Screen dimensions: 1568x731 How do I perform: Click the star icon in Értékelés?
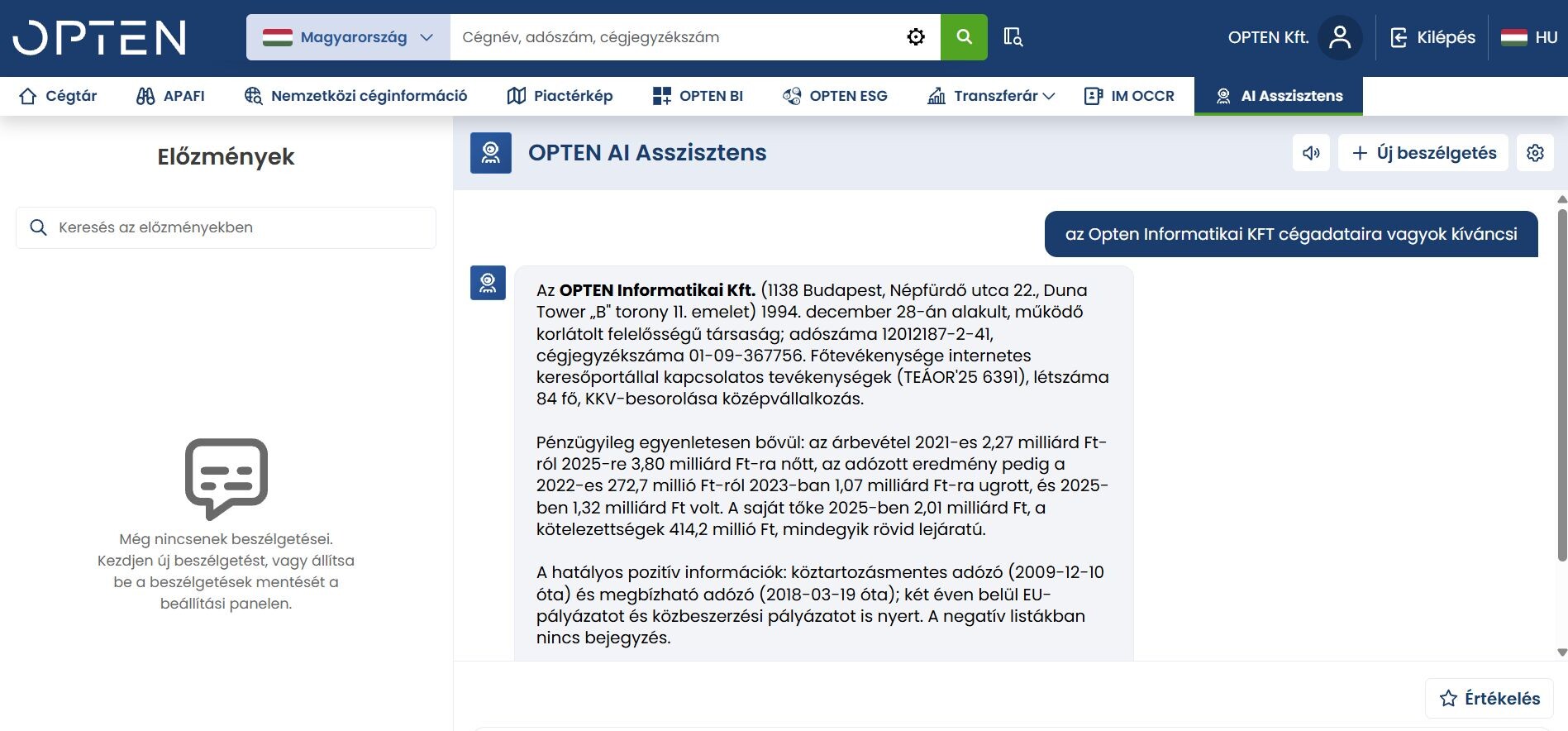pyautogui.click(x=1448, y=699)
